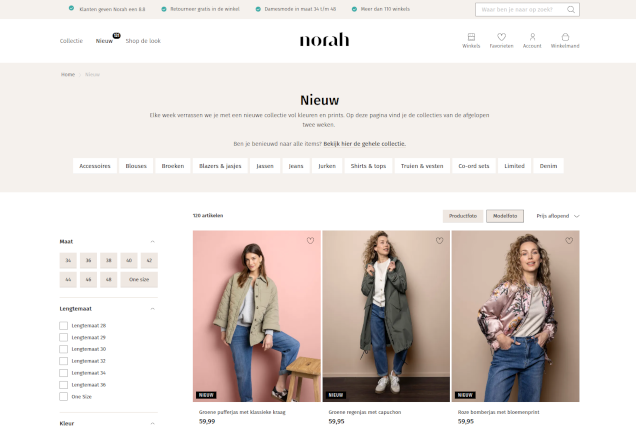Favorite the groene regenjas with heart icon
The image size is (636, 437).
click(439, 241)
